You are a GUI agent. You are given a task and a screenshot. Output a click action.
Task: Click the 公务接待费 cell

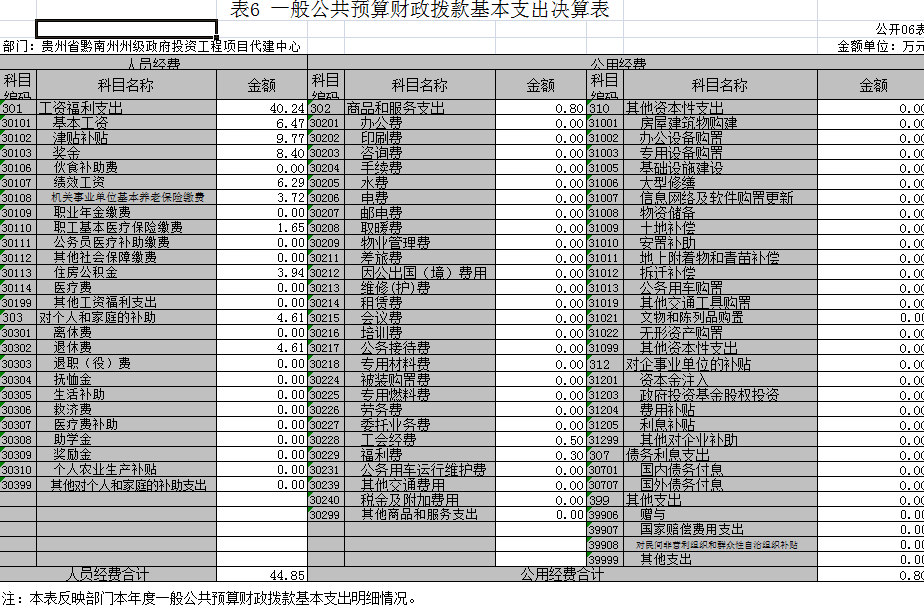pyautogui.click(x=420, y=348)
